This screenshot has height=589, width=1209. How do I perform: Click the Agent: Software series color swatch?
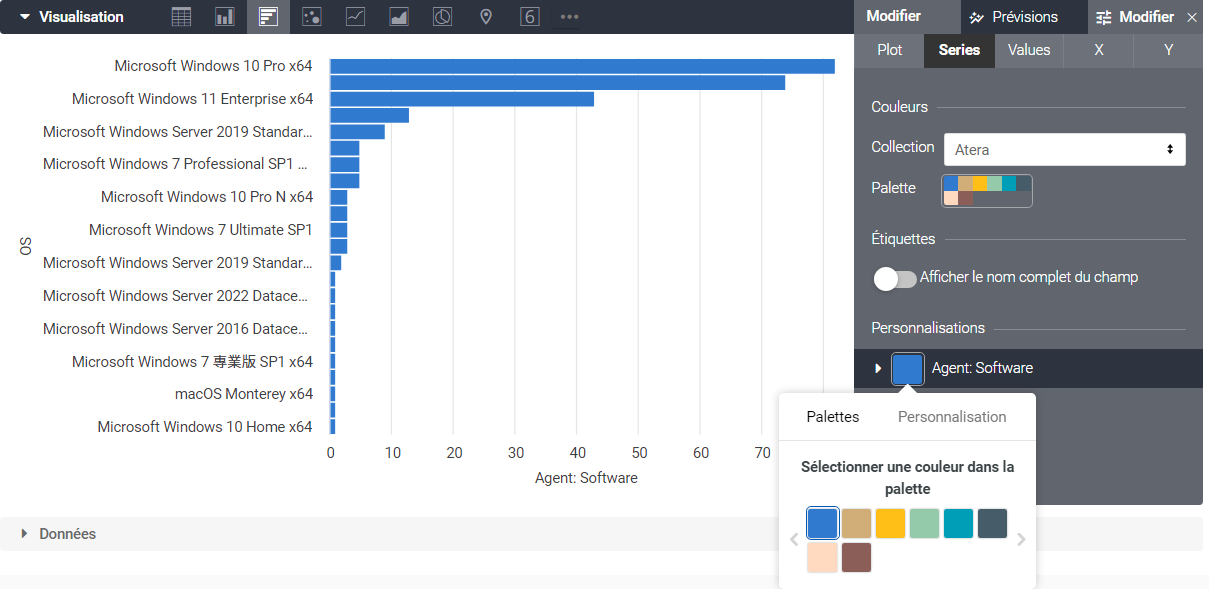tap(907, 368)
